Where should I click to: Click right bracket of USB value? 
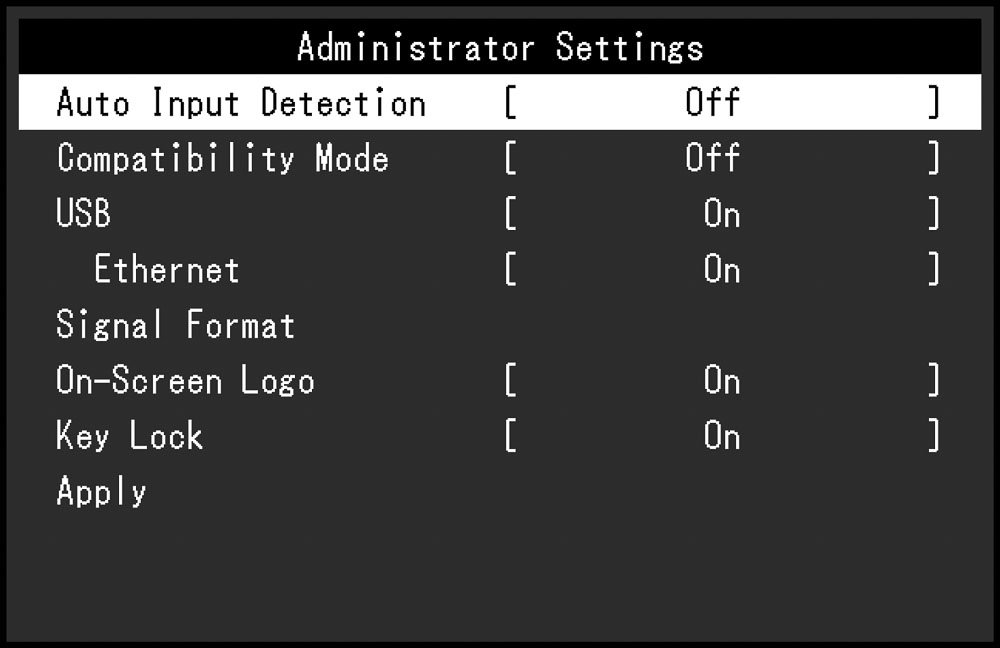pos(934,213)
